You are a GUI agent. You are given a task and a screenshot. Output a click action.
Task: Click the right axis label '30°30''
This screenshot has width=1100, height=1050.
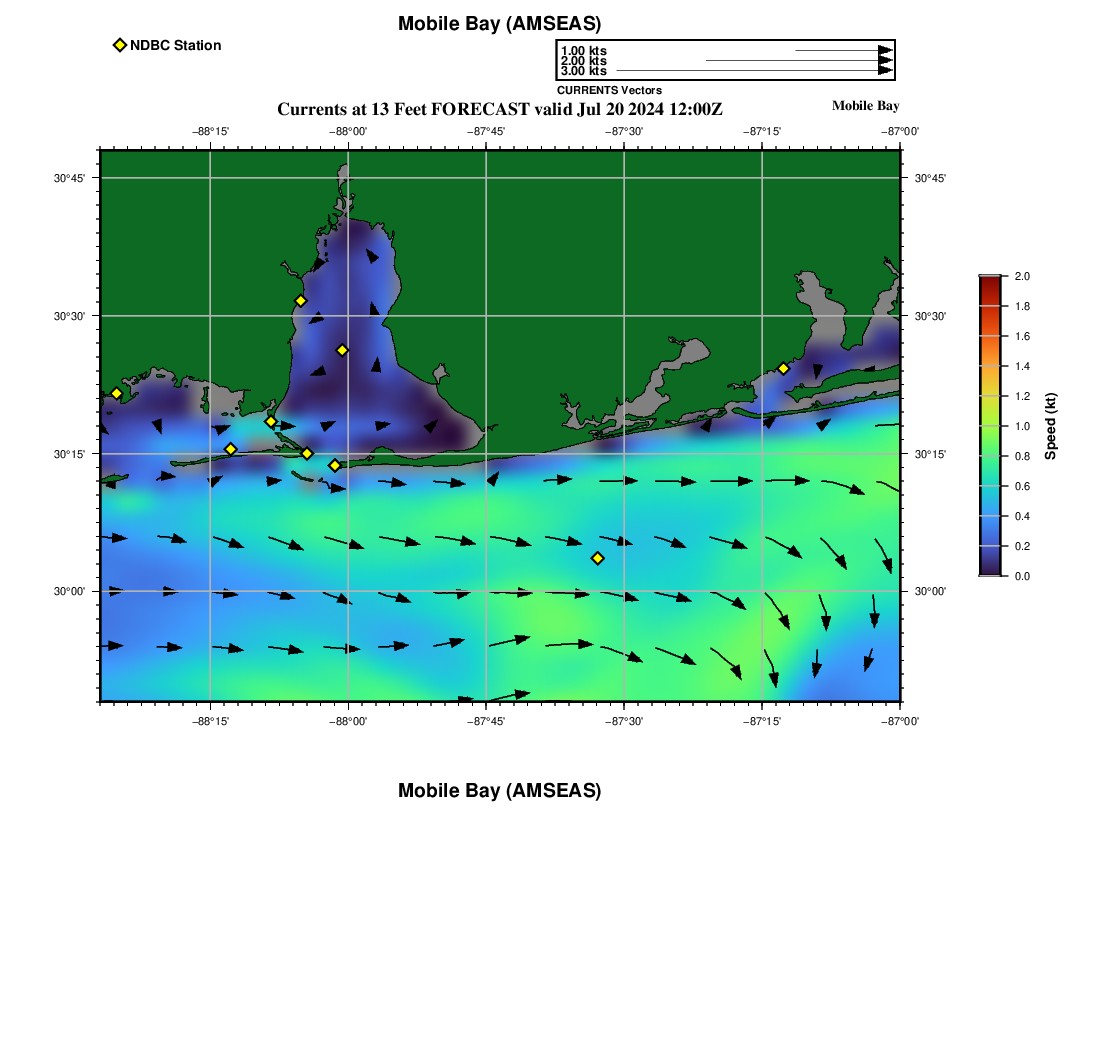[930, 316]
